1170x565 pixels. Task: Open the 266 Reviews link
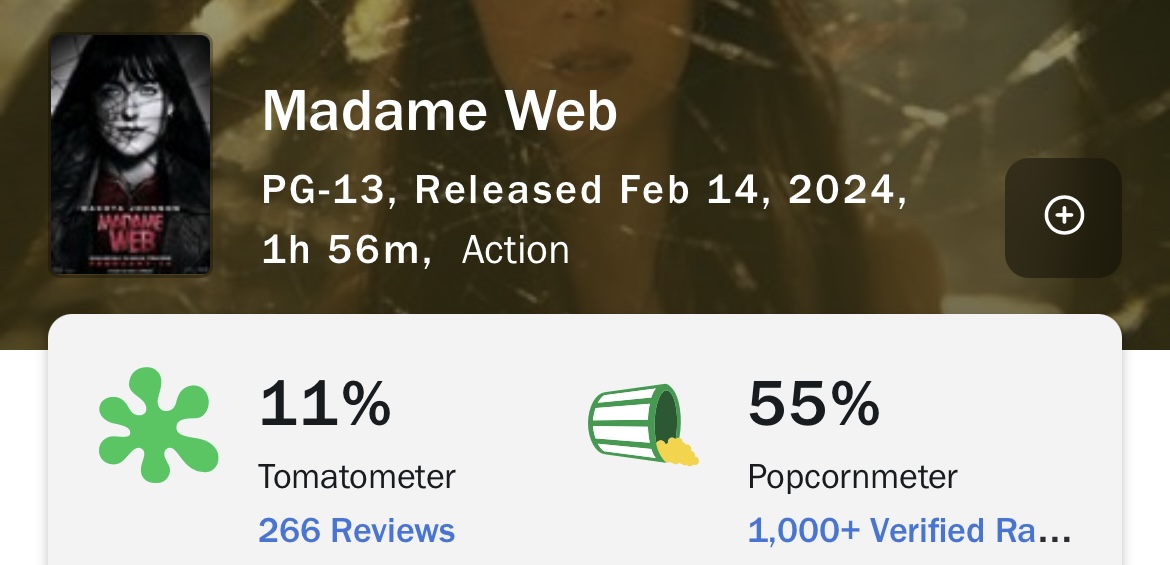pyautogui.click(x=356, y=530)
